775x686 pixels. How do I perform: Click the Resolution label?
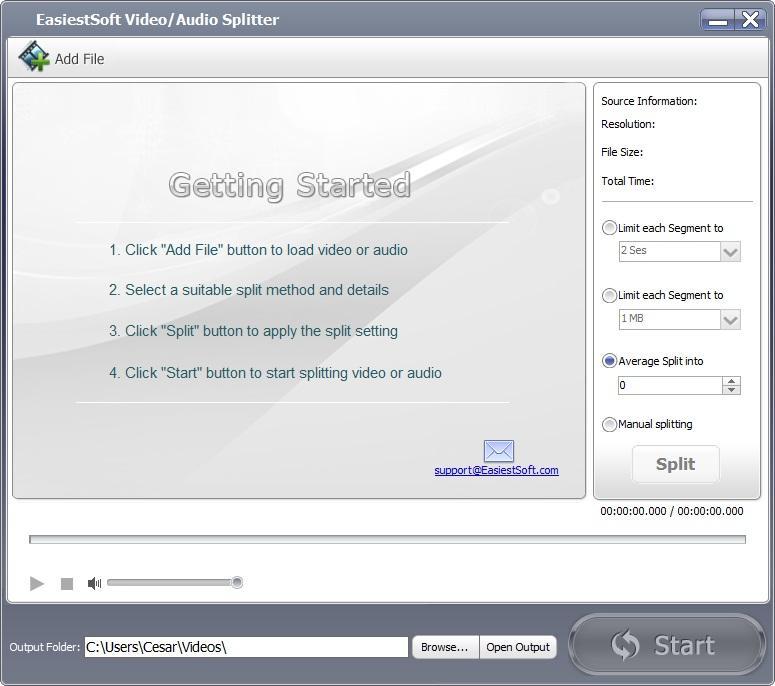coord(628,124)
